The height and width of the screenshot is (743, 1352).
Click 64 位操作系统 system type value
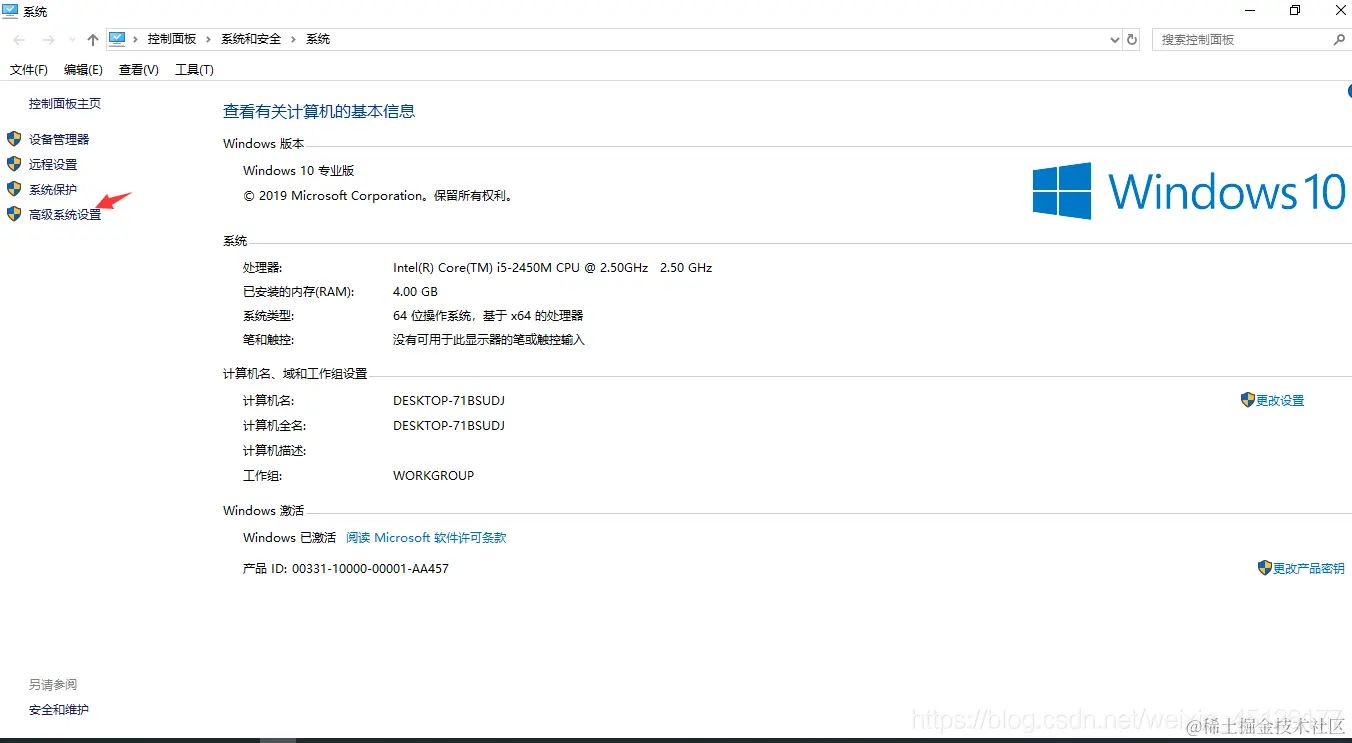pyautogui.click(x=488, y=316)
